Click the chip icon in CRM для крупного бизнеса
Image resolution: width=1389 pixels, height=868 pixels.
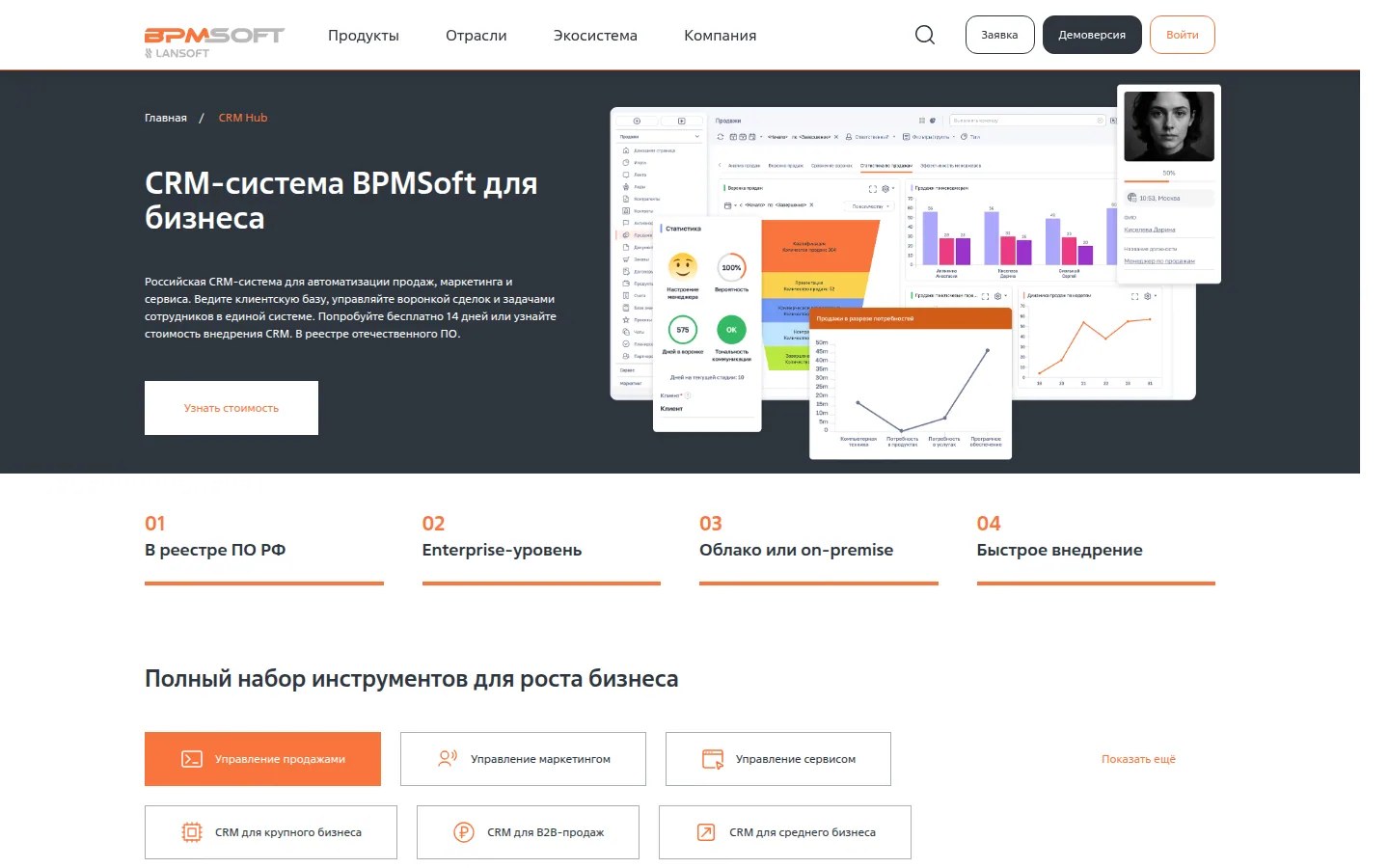pyautogui.click(x=192, y=832)
